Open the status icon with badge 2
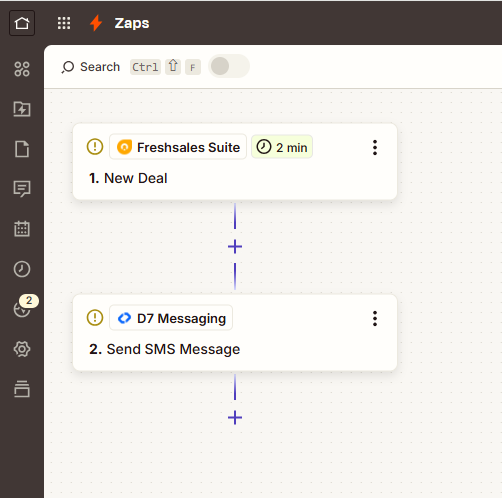 (21, 310)
